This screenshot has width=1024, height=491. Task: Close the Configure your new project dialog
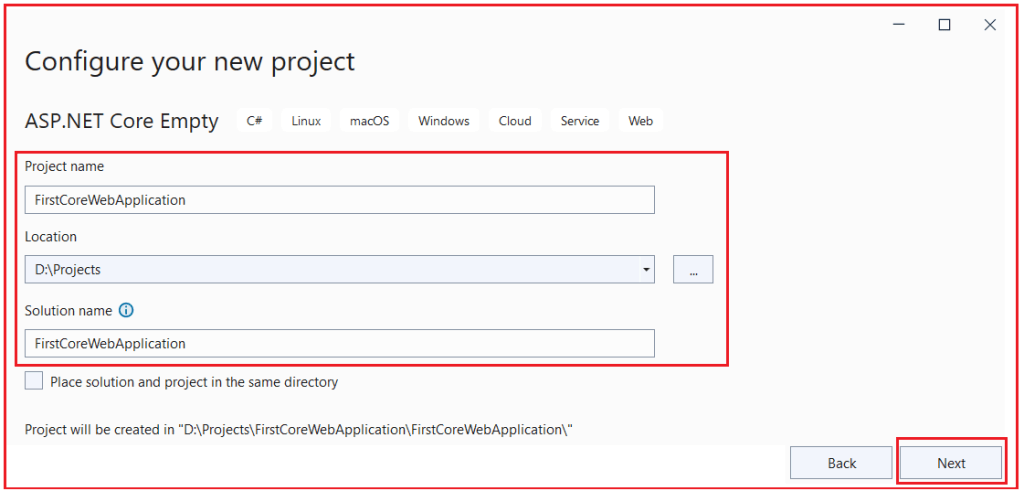pyautogui.click(x=989, y=25)
